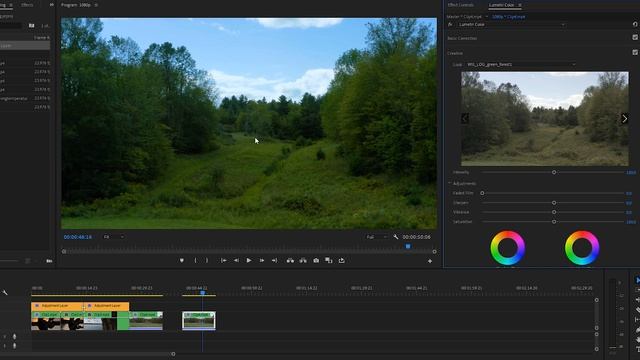Open the Look dropdown showing green_forest
The image size is (640, 360).
pos(522,64)
